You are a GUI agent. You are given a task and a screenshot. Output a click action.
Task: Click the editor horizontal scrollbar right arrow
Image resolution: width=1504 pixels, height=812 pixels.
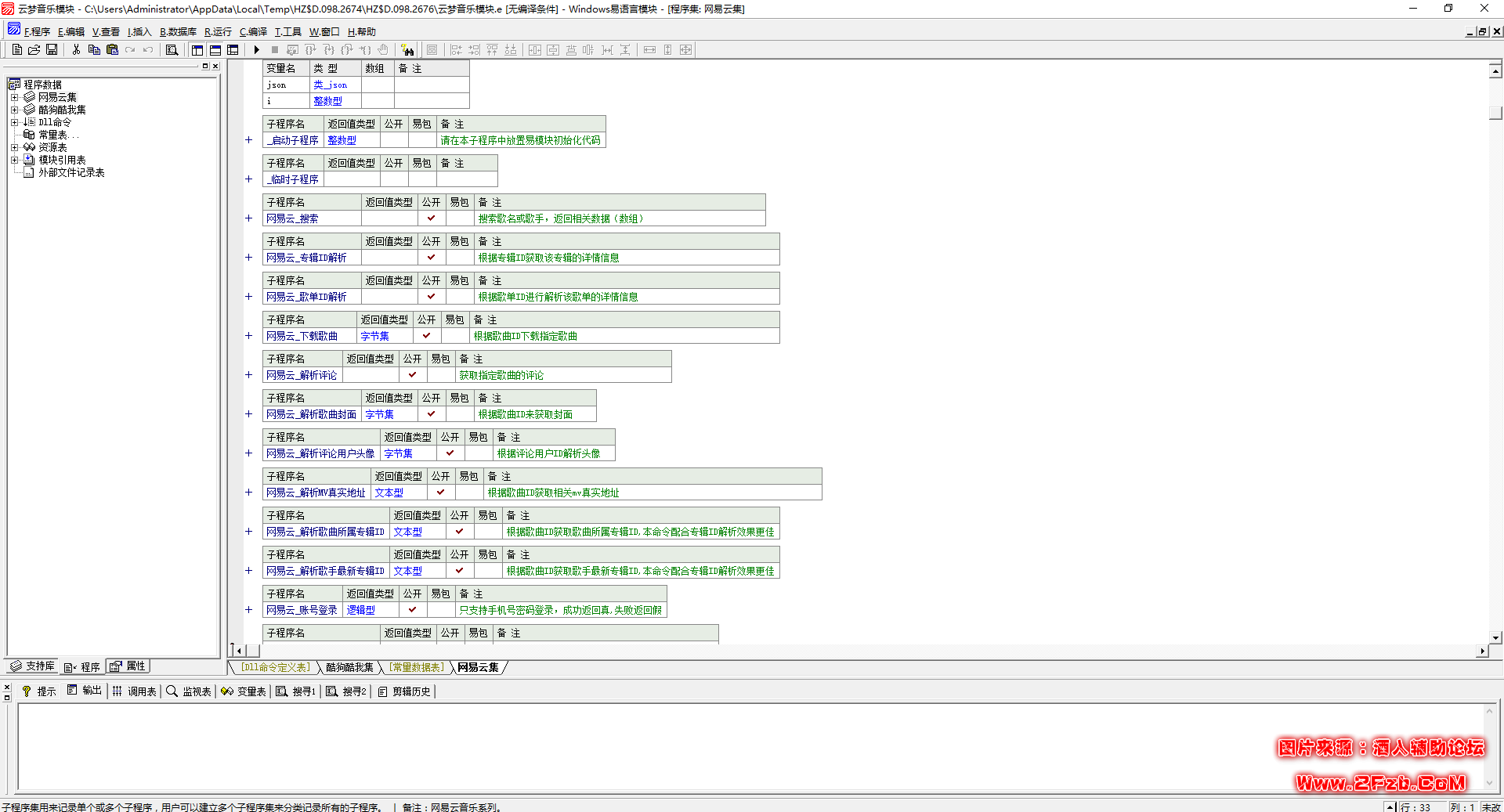(x=1481, y=651)
